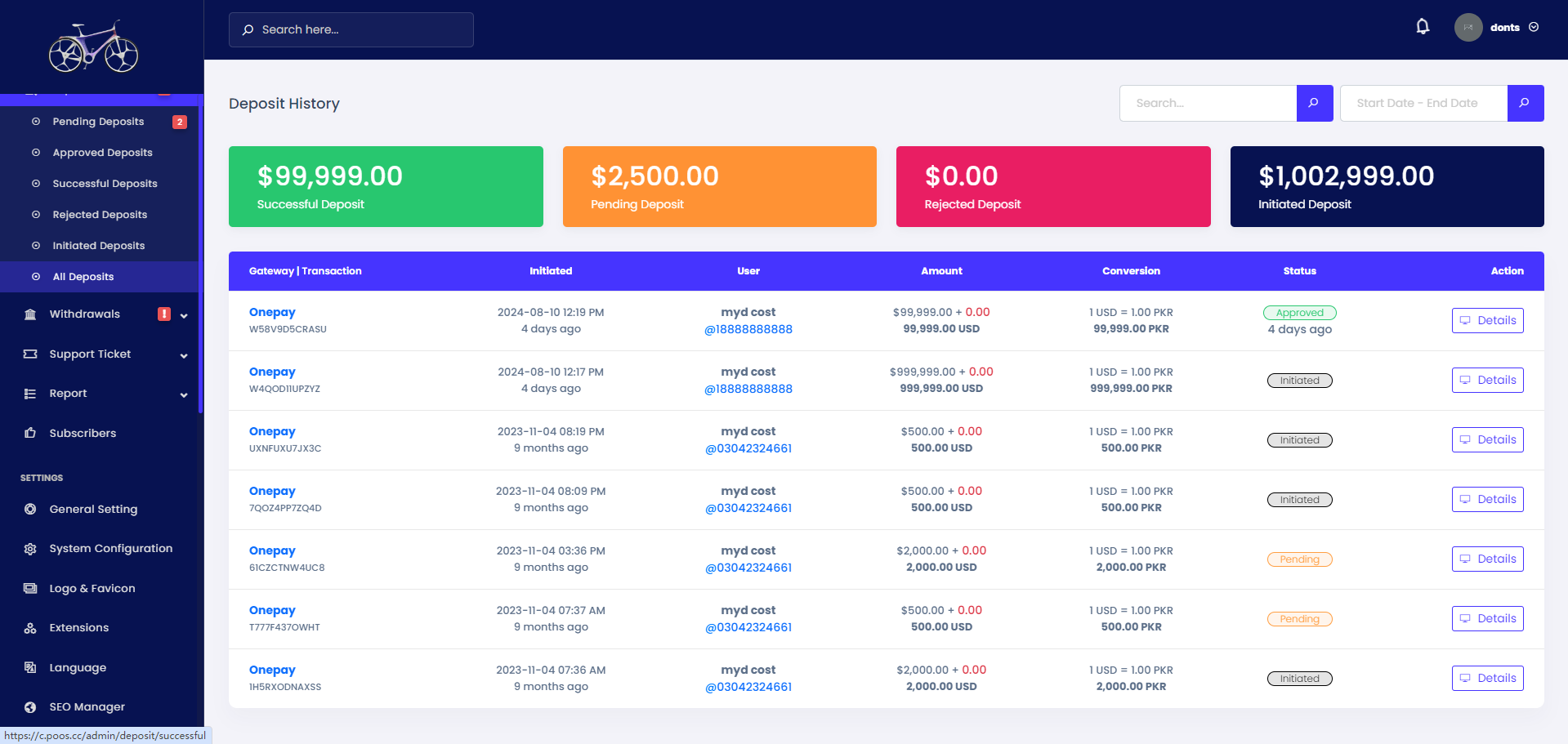The image size is (1568, 744).
Task: Open the notifications bell icon
Action: [1423, 27]
